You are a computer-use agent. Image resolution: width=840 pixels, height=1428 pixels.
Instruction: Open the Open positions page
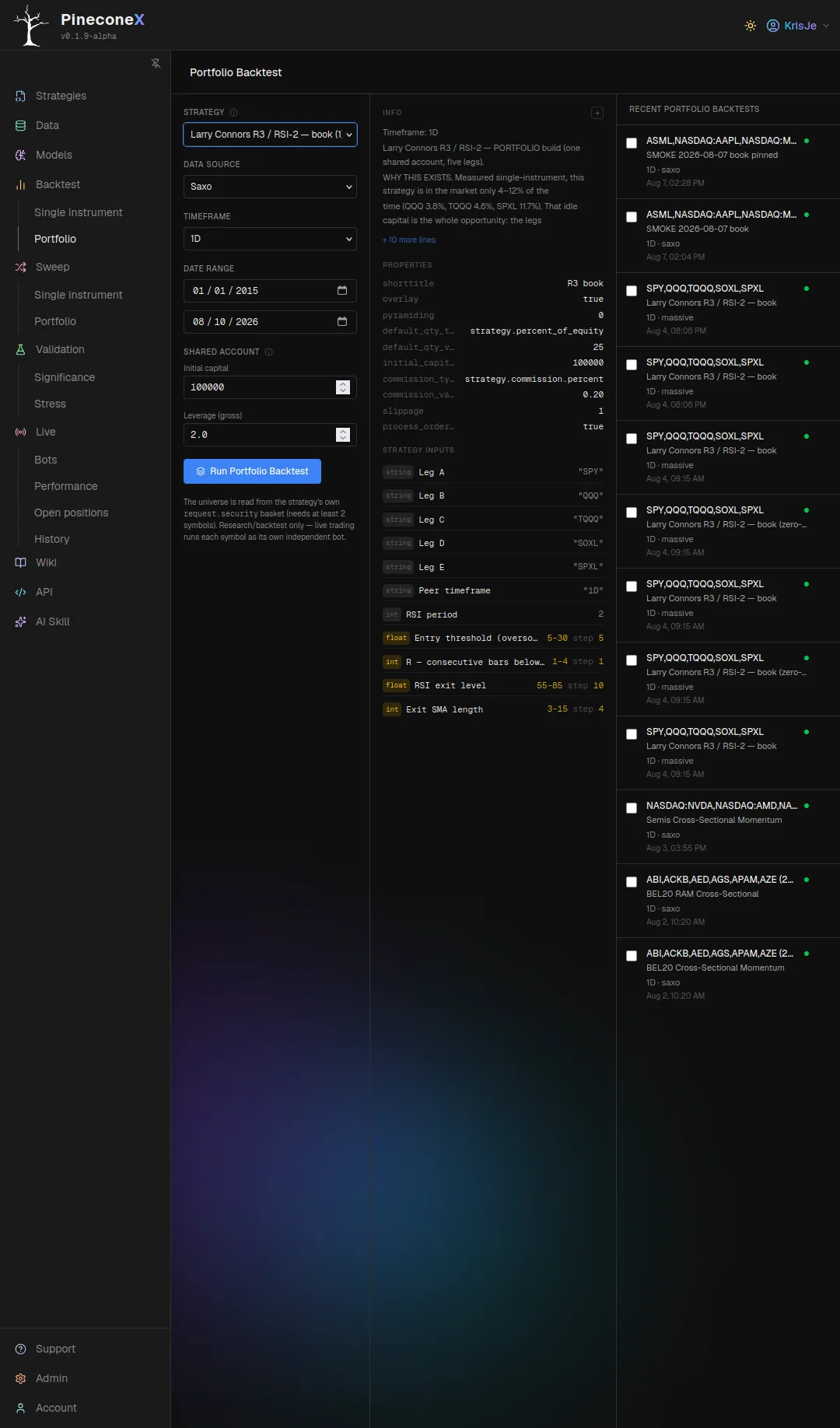click(x=72, y=513)
